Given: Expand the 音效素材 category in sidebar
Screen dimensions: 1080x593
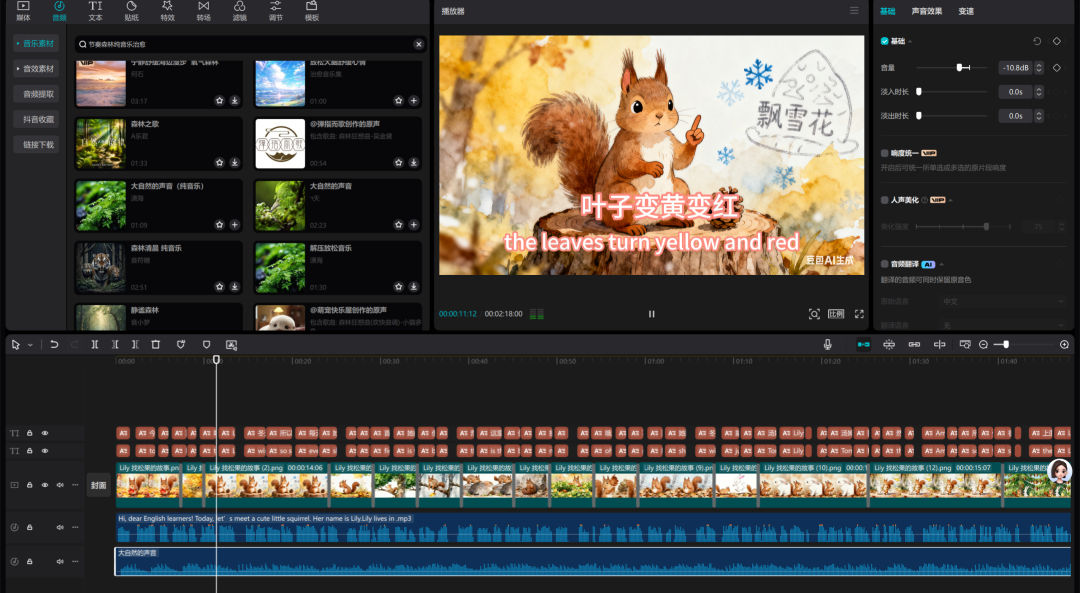Looking at the screenshot, I should (x=36, y=69).
